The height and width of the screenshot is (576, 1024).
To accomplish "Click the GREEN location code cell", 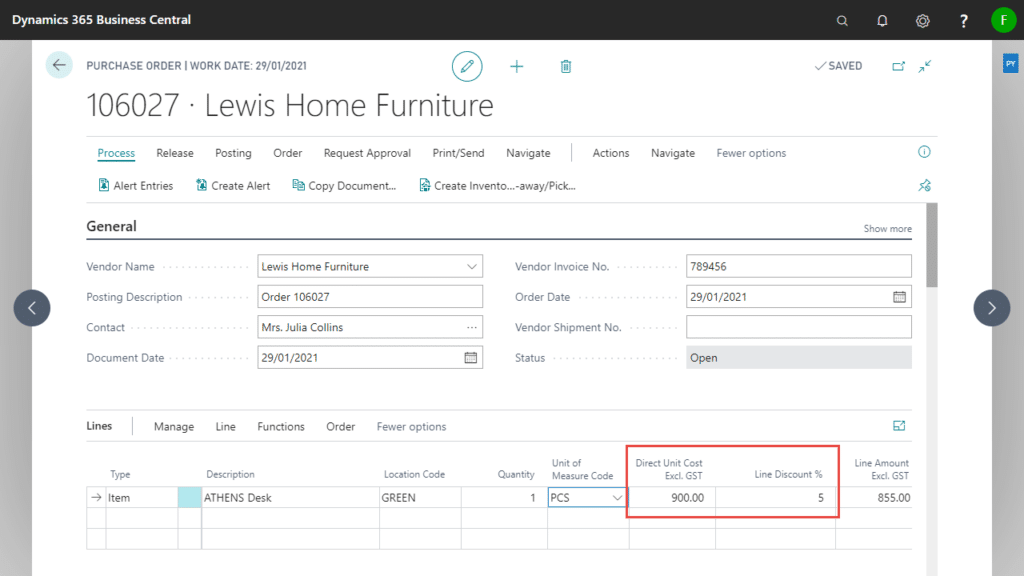I will [x=420, y=498].
